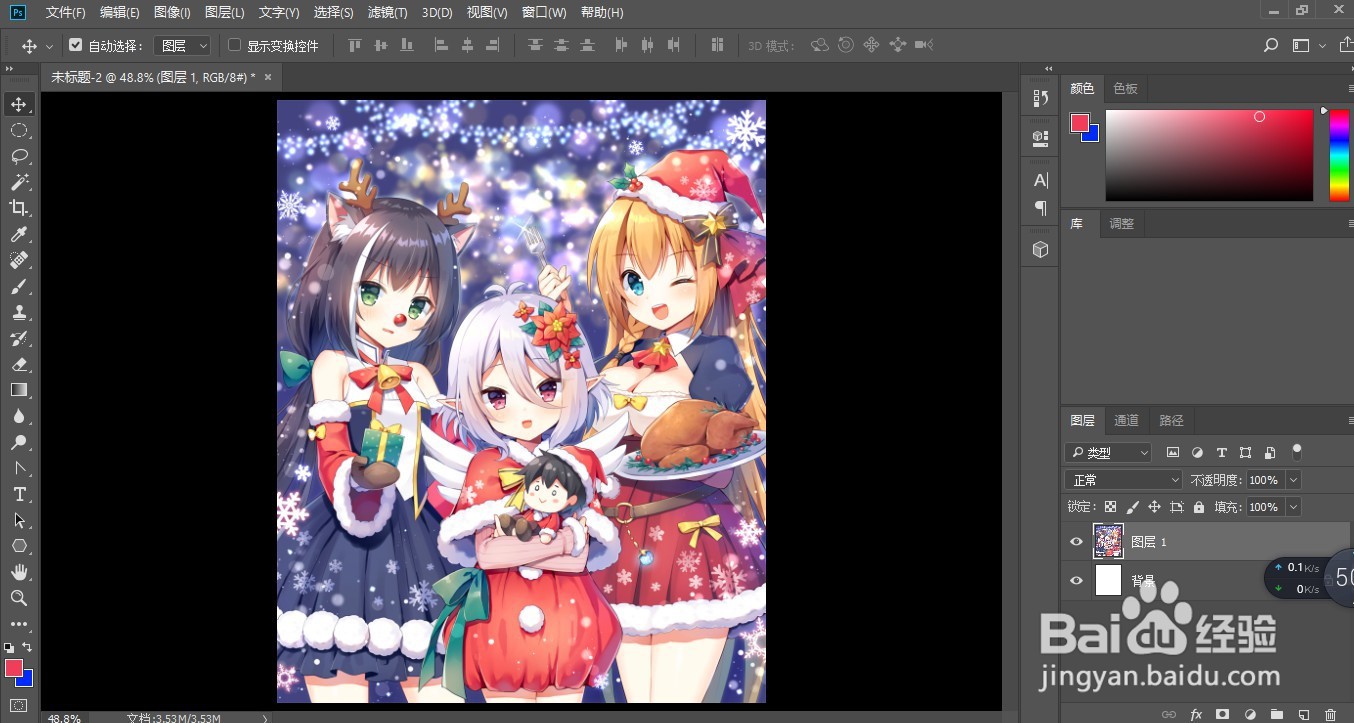This screenshot has height=723, width=1354.
Task: Toggle the layer filter switch
Action: coord(1298,452)
